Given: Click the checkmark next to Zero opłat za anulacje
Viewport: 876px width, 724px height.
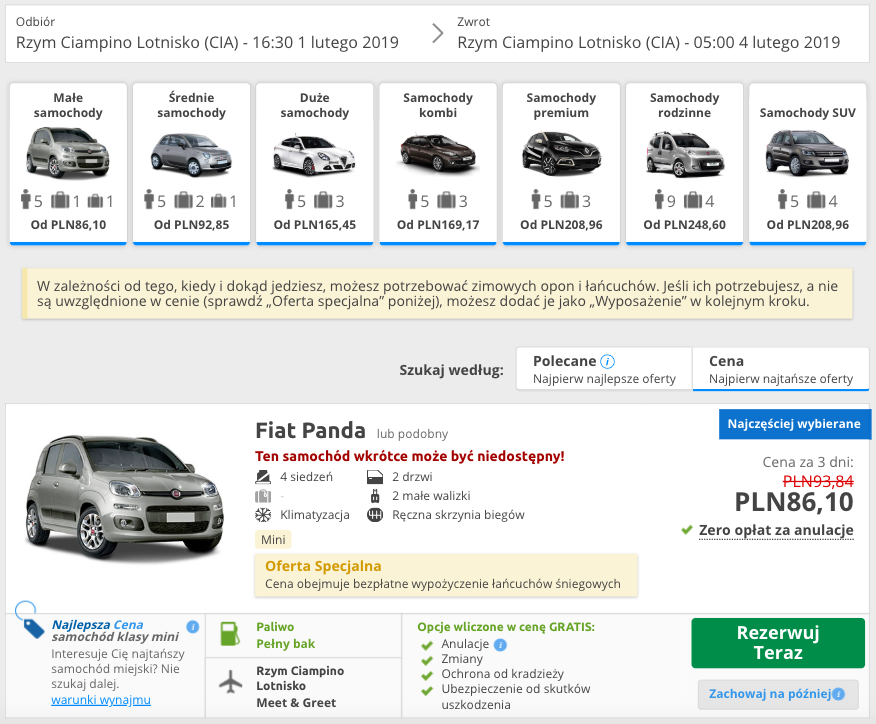Looking at the screenshot, I should pos(687,530).
